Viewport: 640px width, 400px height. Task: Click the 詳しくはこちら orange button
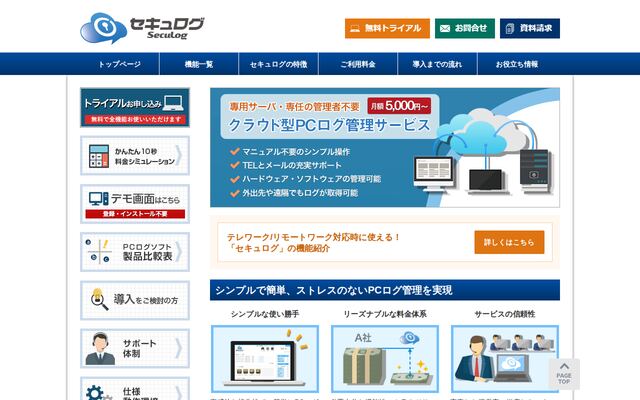tap(509, 242)
